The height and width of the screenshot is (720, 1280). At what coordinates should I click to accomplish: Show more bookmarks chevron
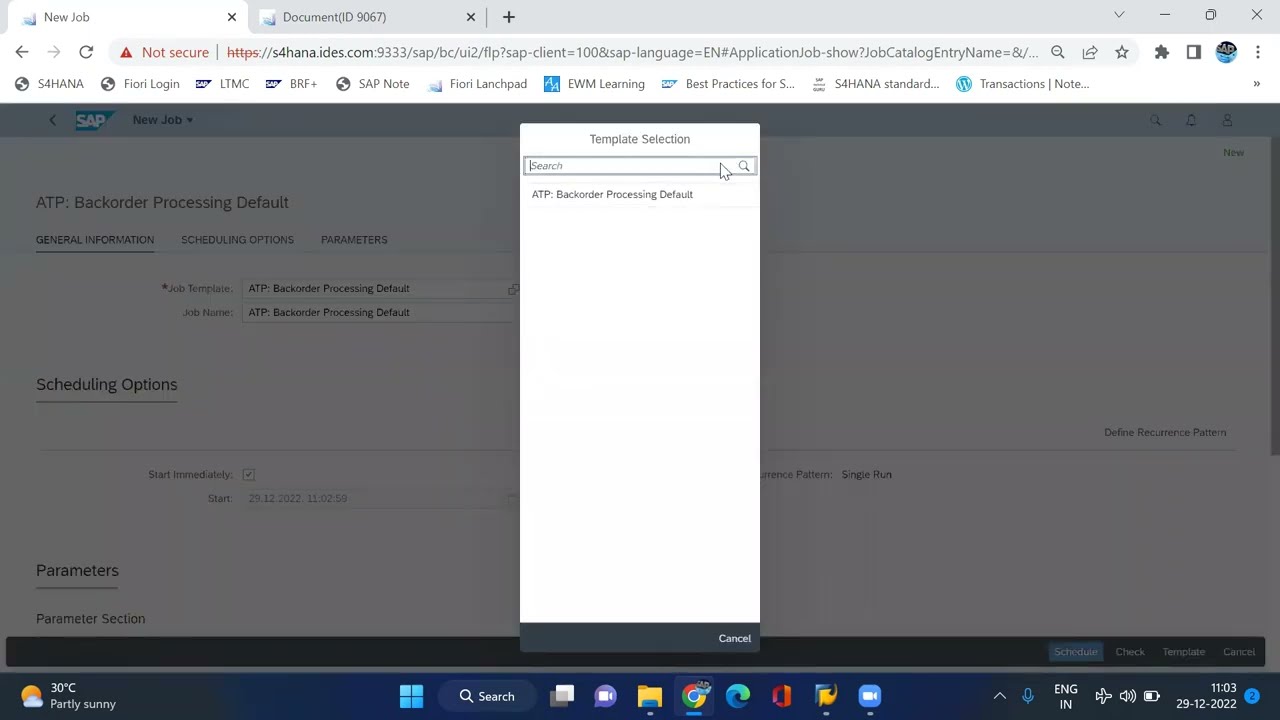1257,84
